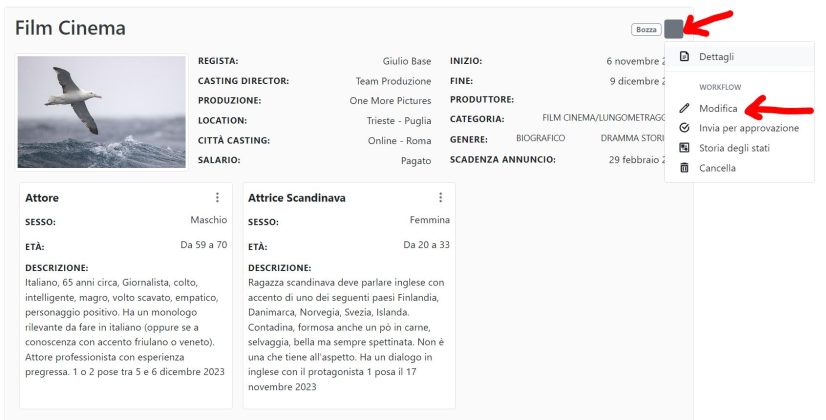Click the BIOGRAFICO genre tag

click(541, 139)
